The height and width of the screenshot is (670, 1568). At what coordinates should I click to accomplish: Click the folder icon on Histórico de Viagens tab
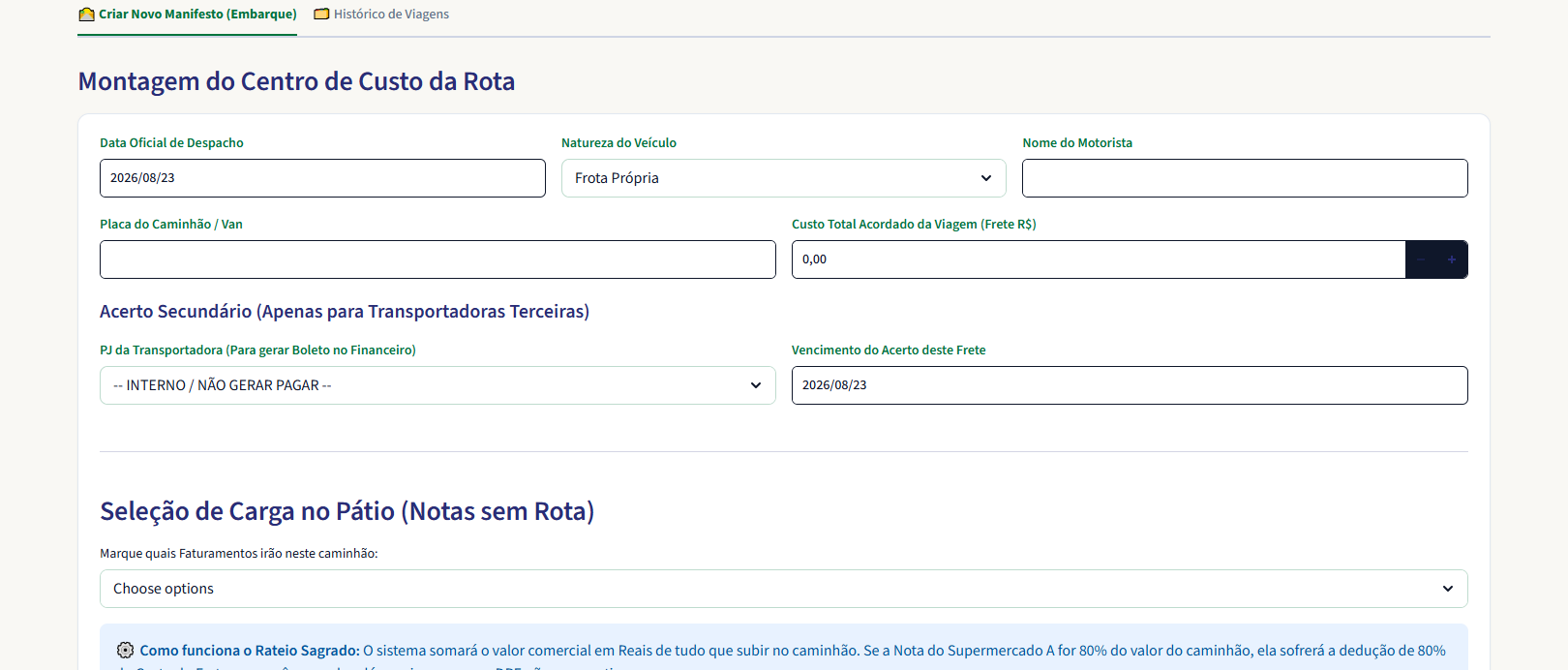coord(321,15)
